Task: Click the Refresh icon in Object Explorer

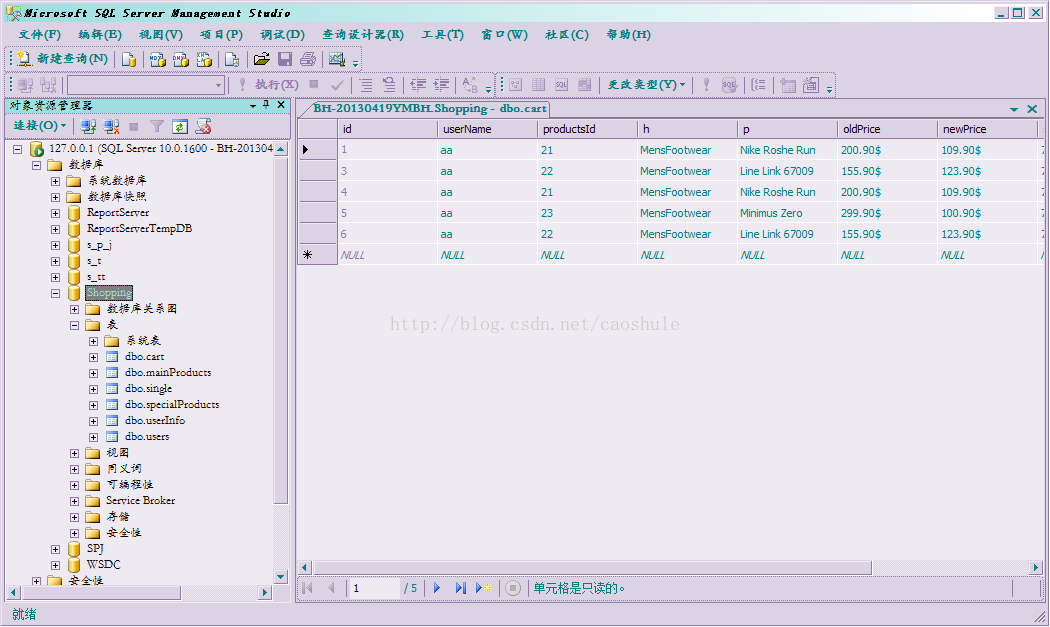Action: point(179,126)
